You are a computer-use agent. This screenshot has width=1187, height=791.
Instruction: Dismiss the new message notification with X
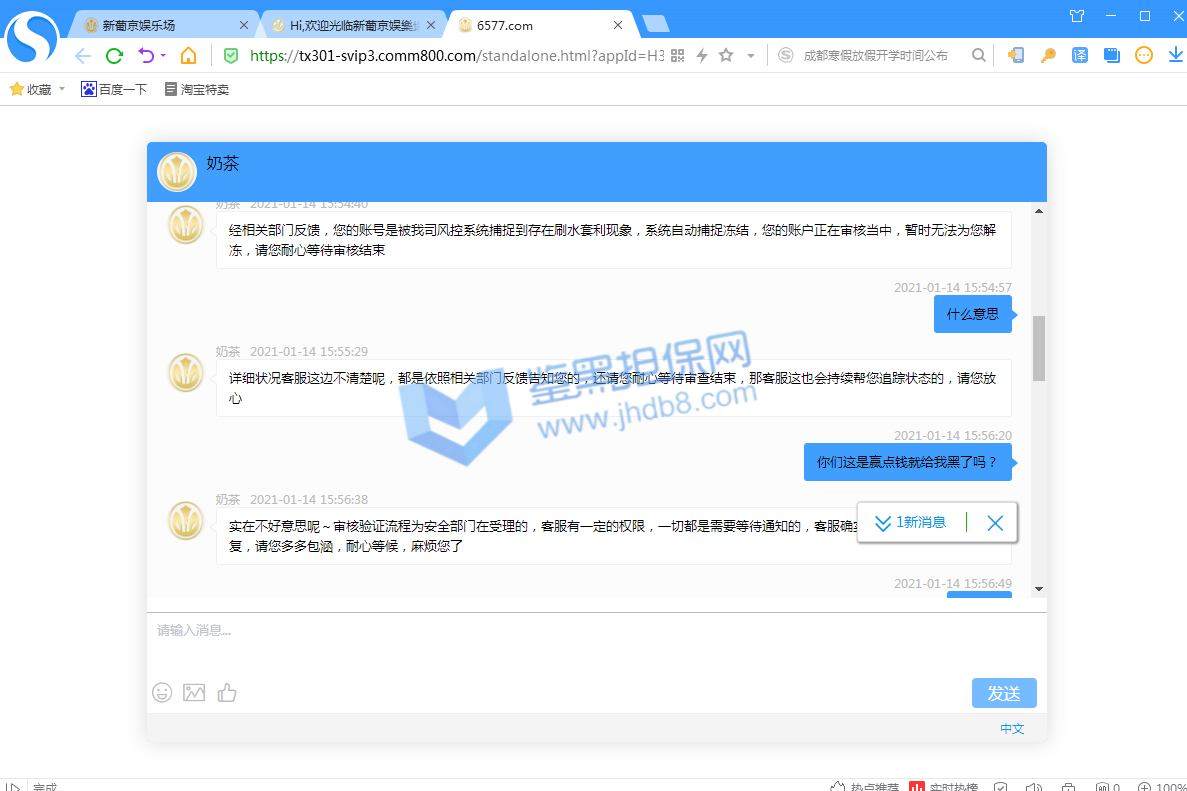coord(995,523)
